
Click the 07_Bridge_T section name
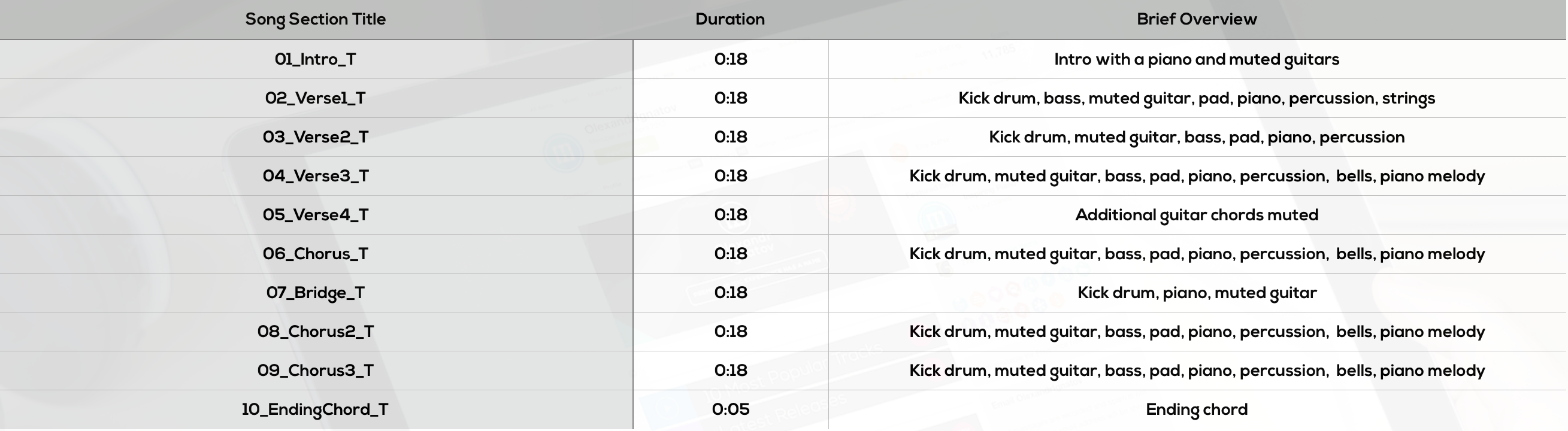(x=315, y=293)
